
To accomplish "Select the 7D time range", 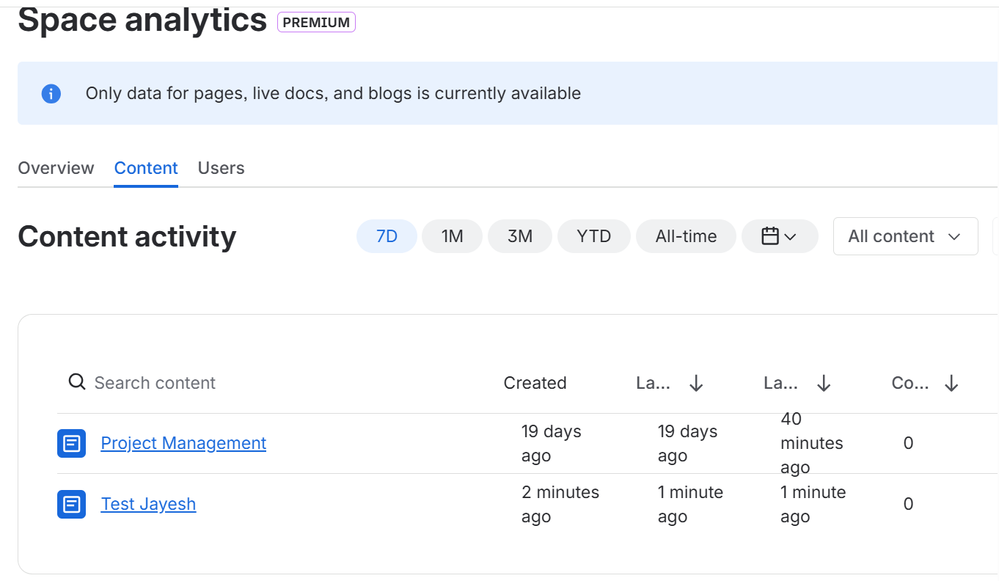I will pyautogui.click(x=387, y=237).
